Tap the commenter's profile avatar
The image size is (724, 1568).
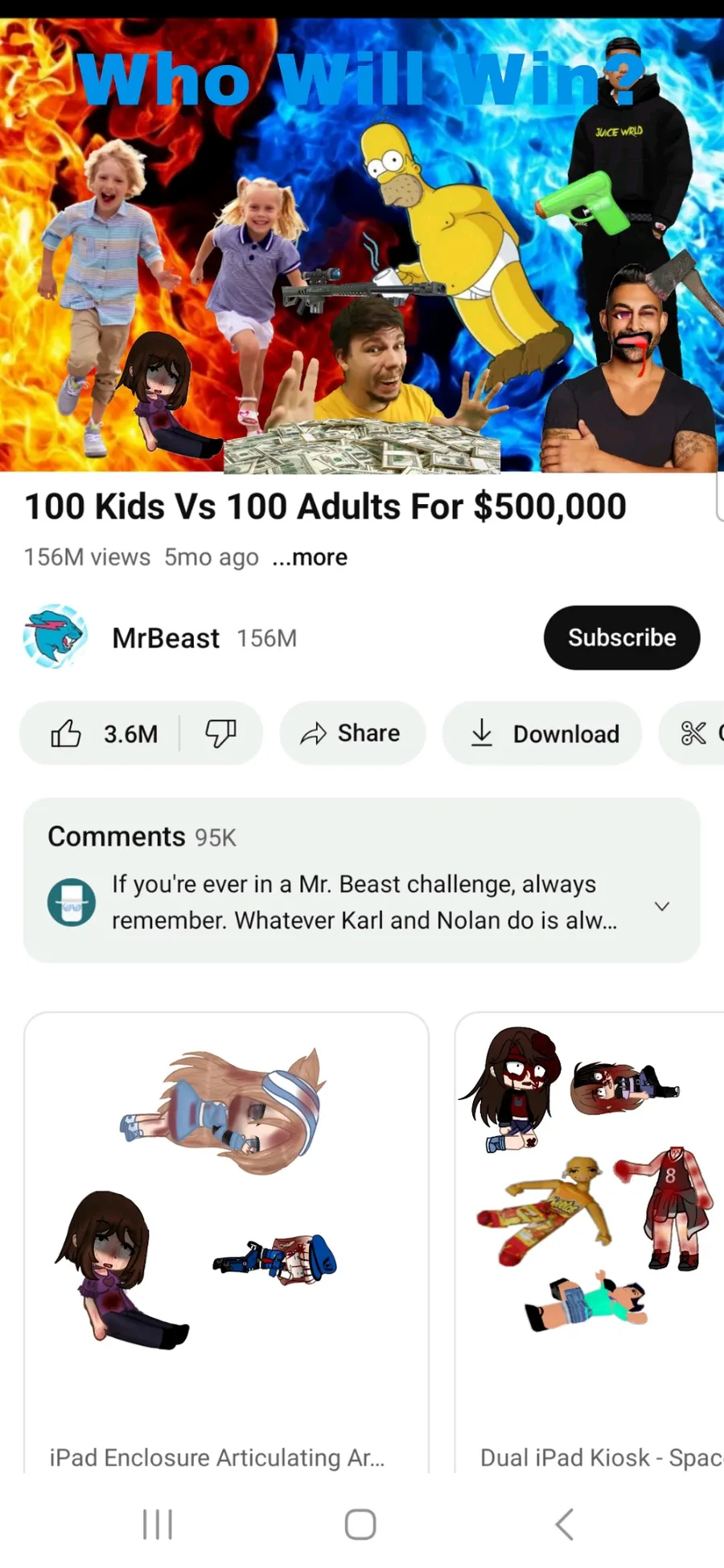(72, 902)
